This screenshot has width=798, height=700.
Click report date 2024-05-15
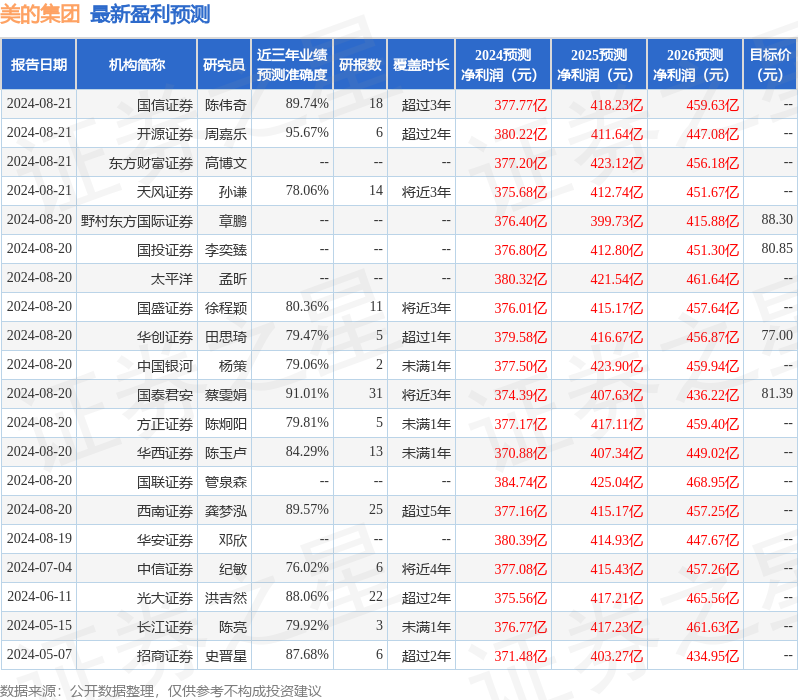[x=40, y=626]
